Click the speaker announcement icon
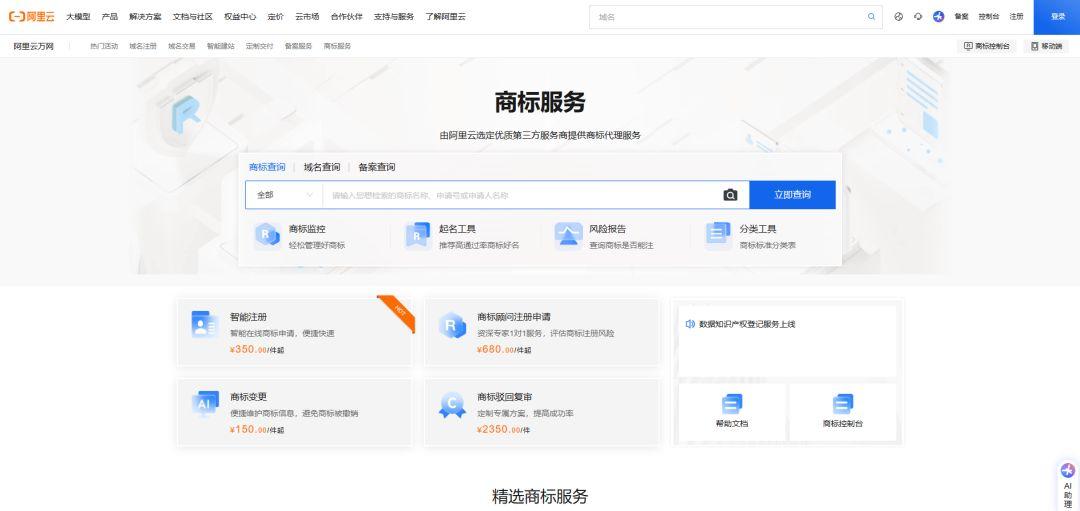The height and width of the screenshot is (511, 1080). point(690,324)
